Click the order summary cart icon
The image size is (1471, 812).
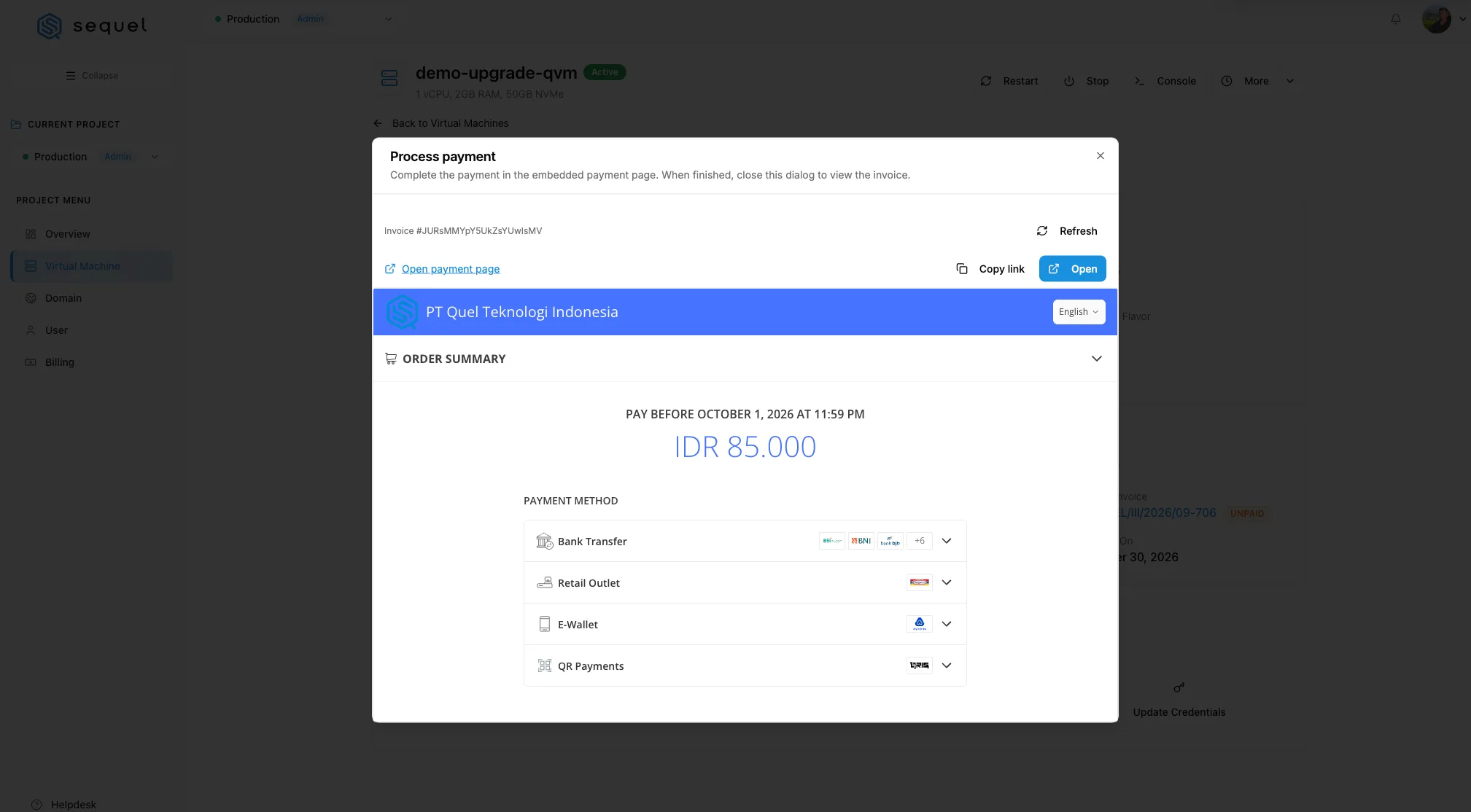coord(391,359)
